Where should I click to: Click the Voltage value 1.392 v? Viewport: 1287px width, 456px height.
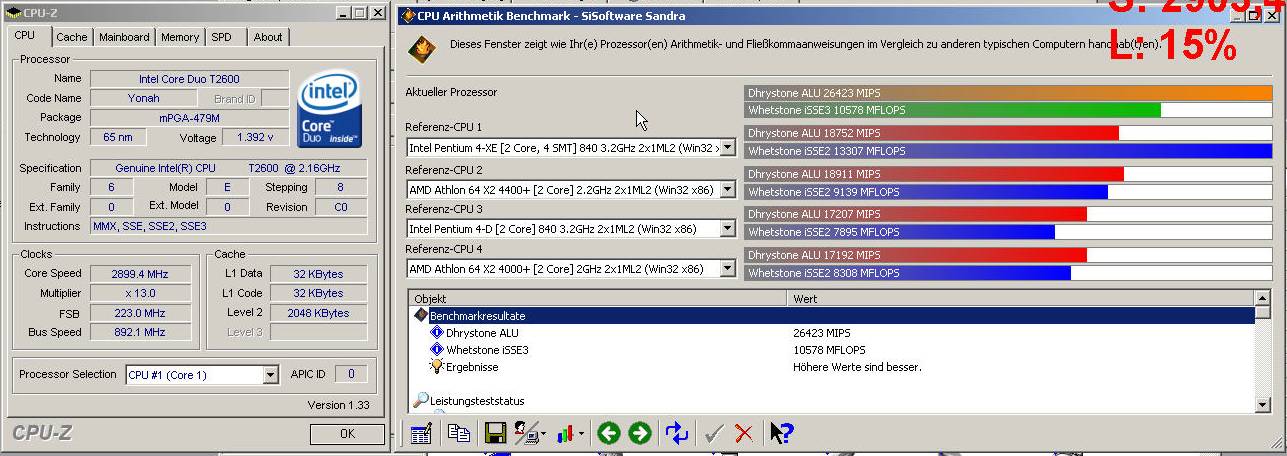(x=256, y=138)
